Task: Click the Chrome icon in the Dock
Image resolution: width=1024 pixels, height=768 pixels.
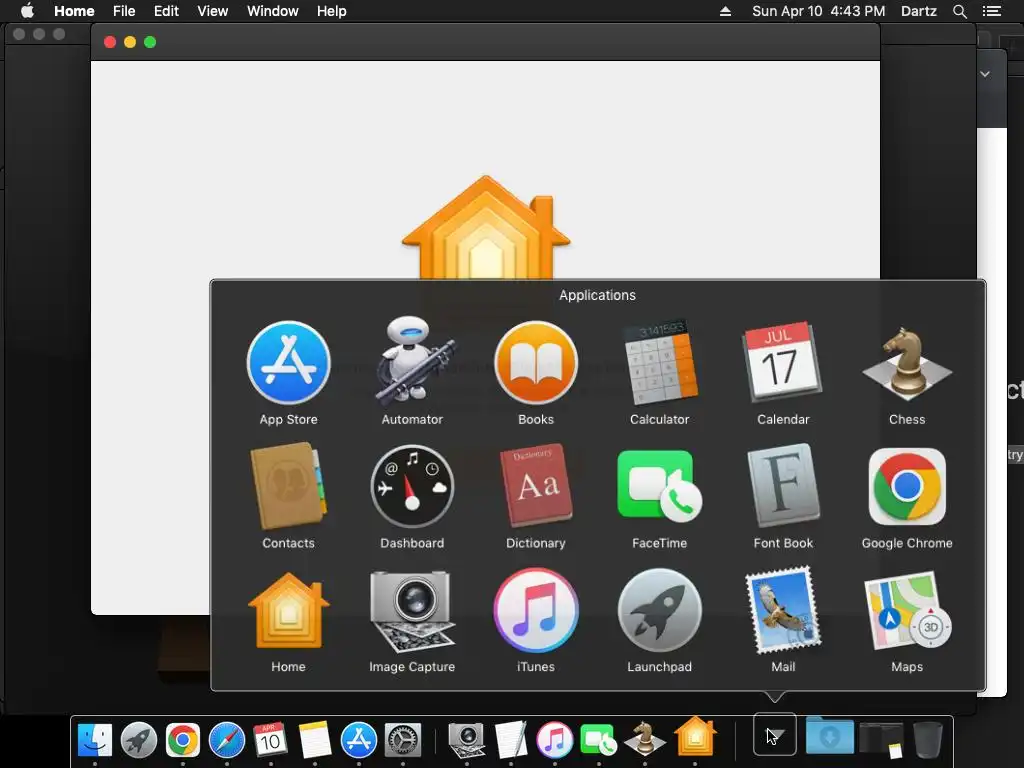Action: click(183, 740)
